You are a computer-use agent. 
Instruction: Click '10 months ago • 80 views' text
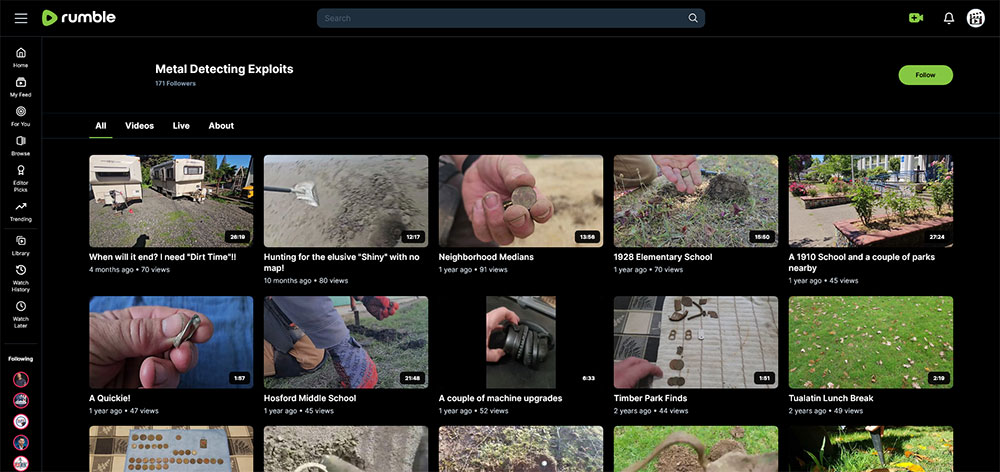tap(306, 281)
